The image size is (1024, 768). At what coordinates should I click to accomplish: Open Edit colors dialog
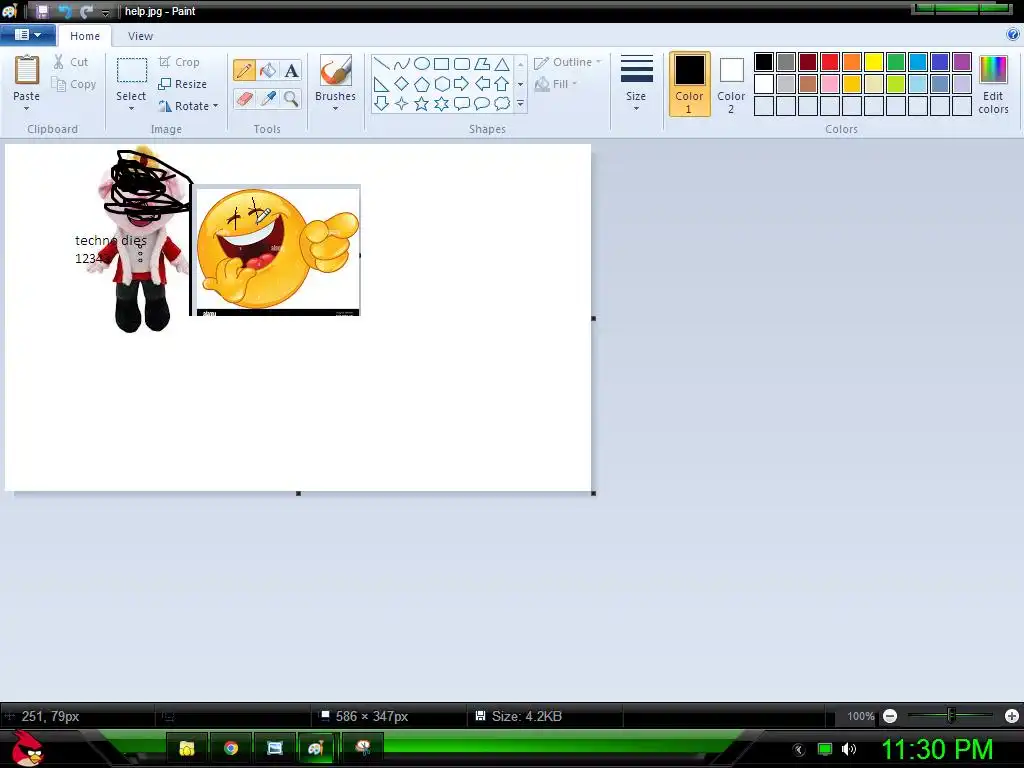[993, 84]
